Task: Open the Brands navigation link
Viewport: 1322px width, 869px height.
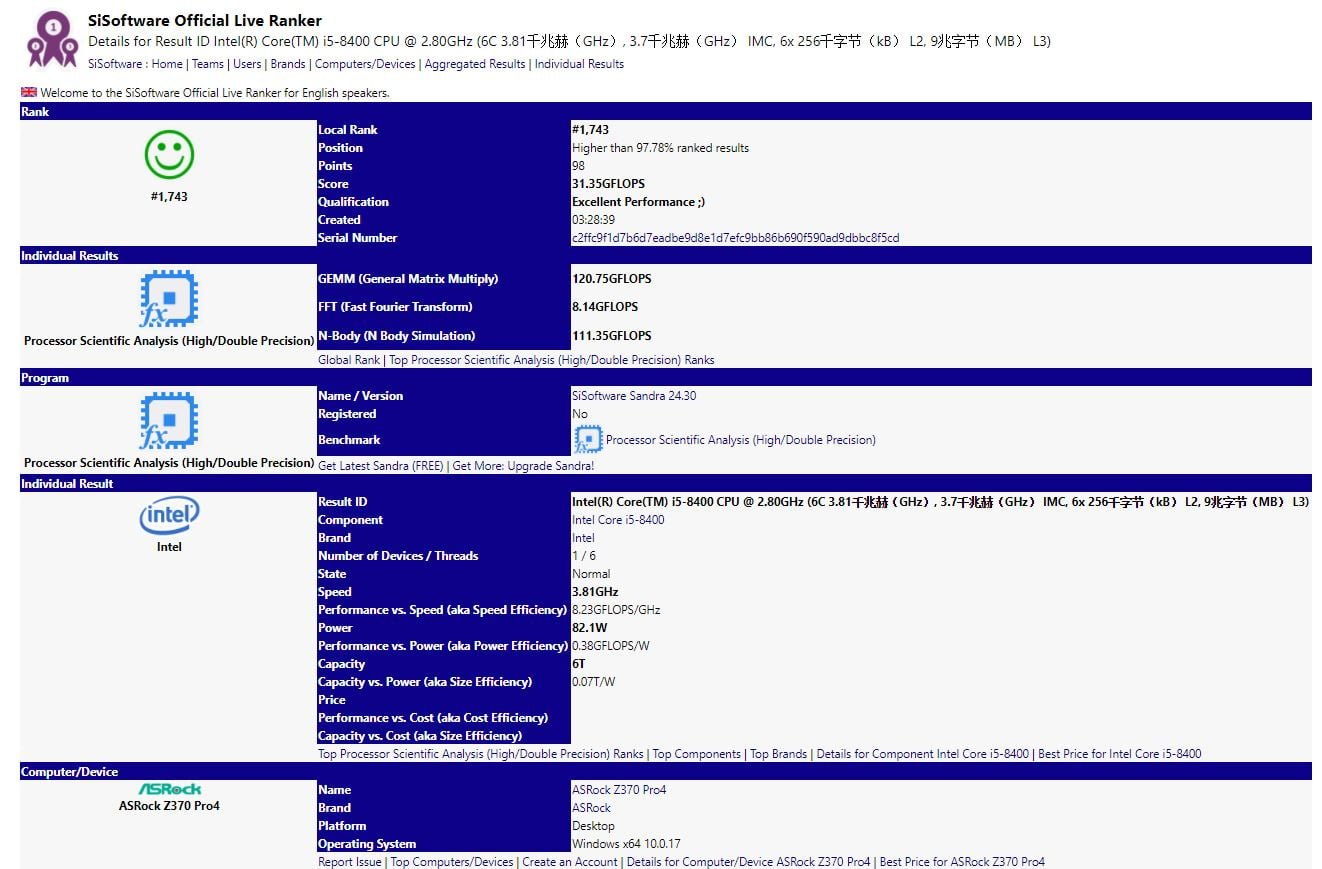Action: tap(288, 64)
